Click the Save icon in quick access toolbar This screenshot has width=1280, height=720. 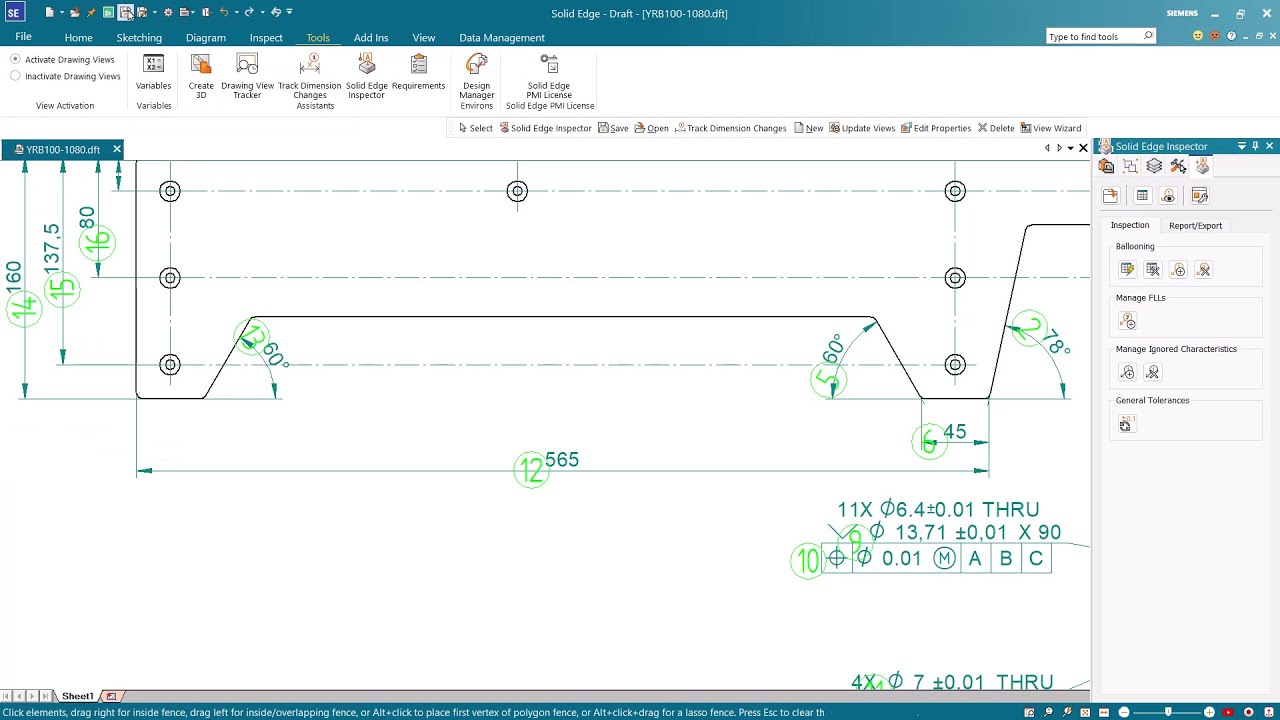tap(126, 12)
